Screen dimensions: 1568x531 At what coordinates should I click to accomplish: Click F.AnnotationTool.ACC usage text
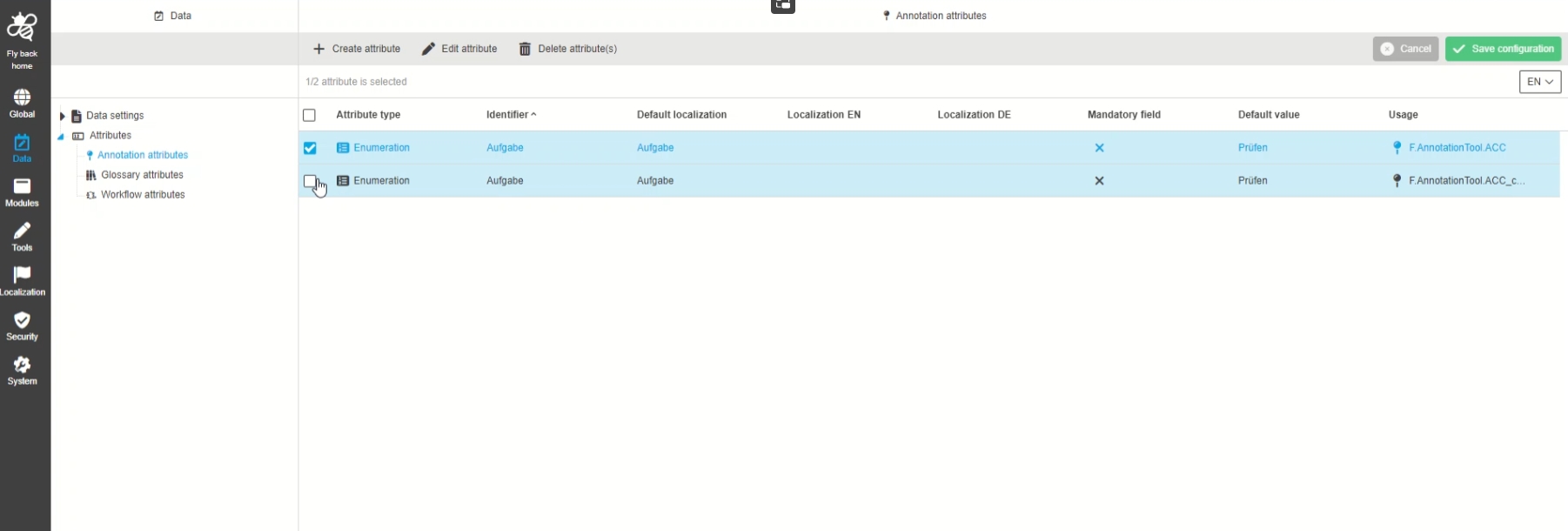pos(1457,148)
